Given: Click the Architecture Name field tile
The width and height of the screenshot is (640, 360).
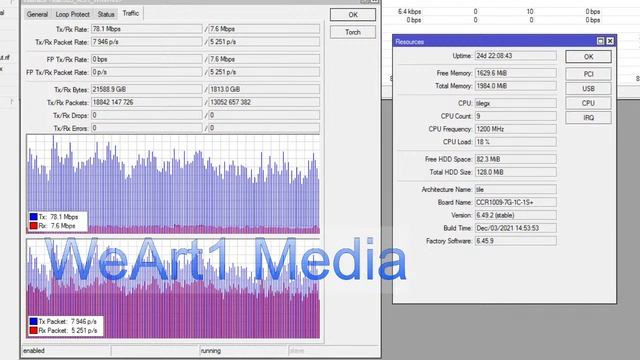Looking at the screenshot, I should pyautogui.click(x=515, y=189).
